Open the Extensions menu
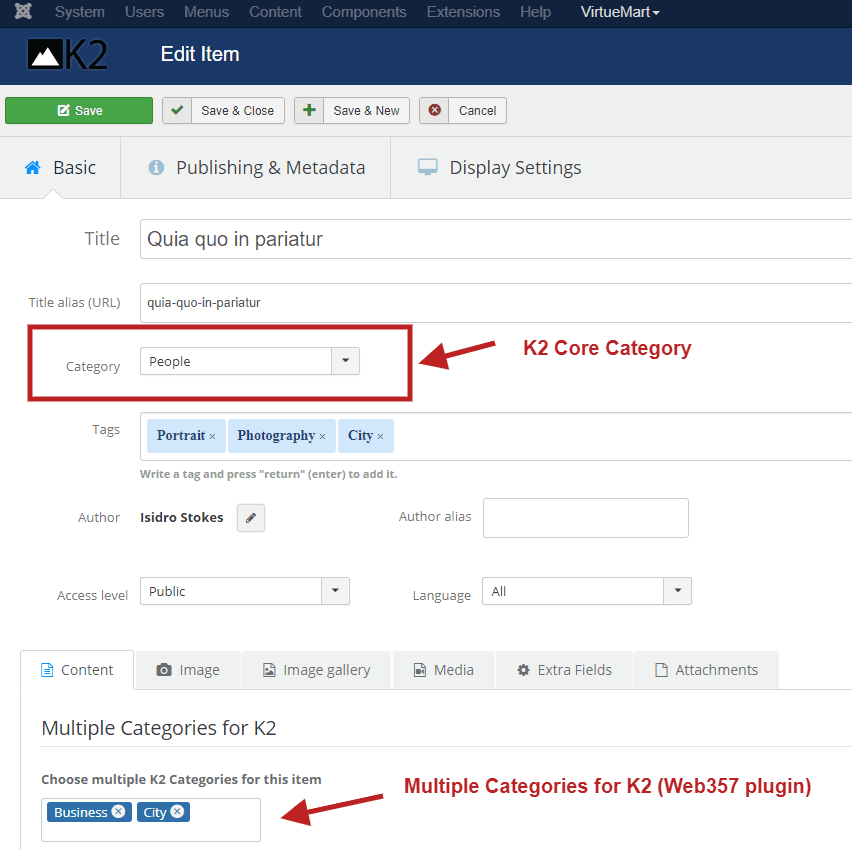Image resolution: width=852 pixels, height=850 pixels. pyautogui.click(x=463, y=11)
